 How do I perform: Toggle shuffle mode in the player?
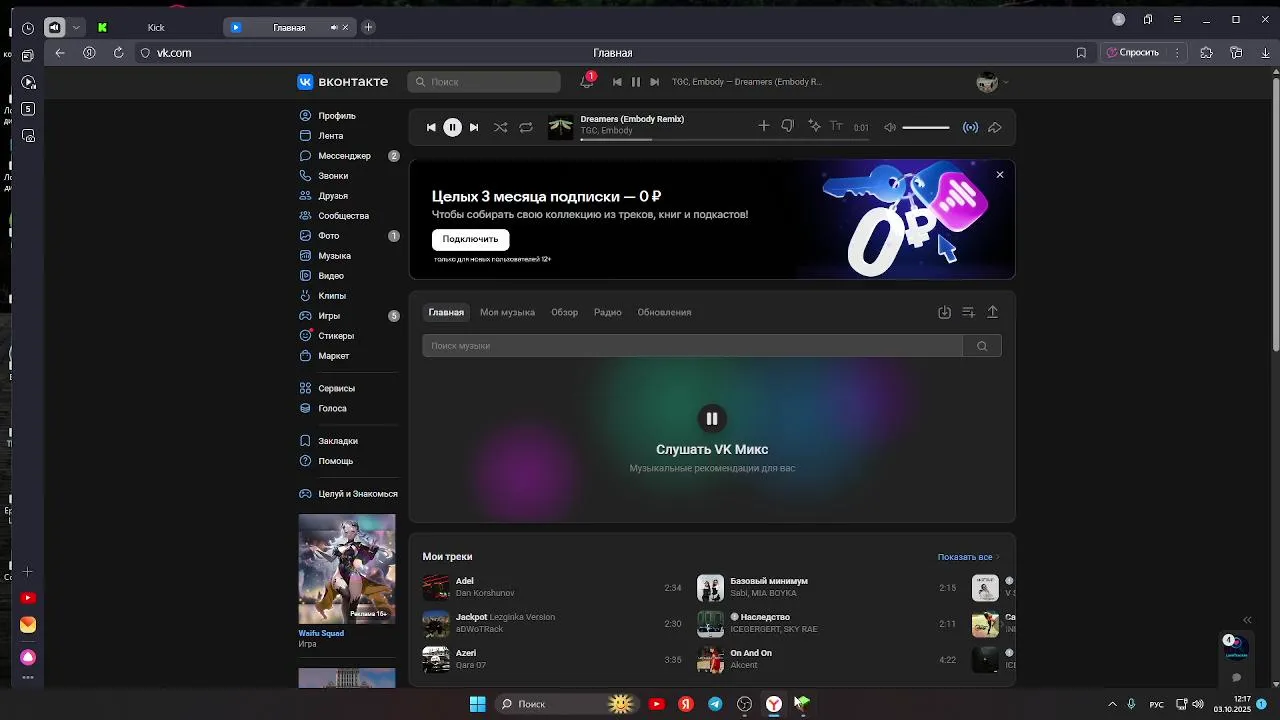(500, 127)
